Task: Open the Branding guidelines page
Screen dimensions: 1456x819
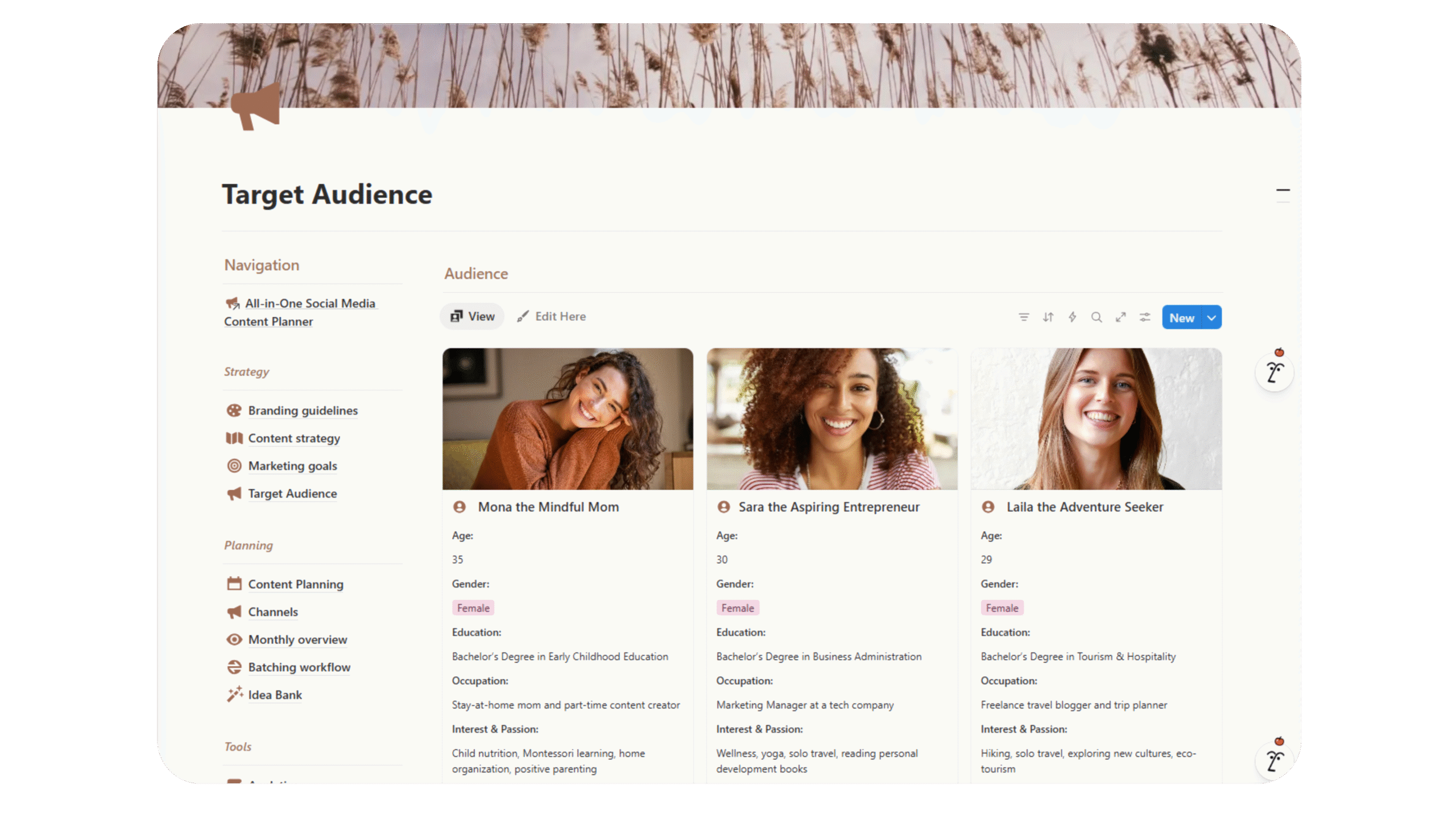Action: 303,411
